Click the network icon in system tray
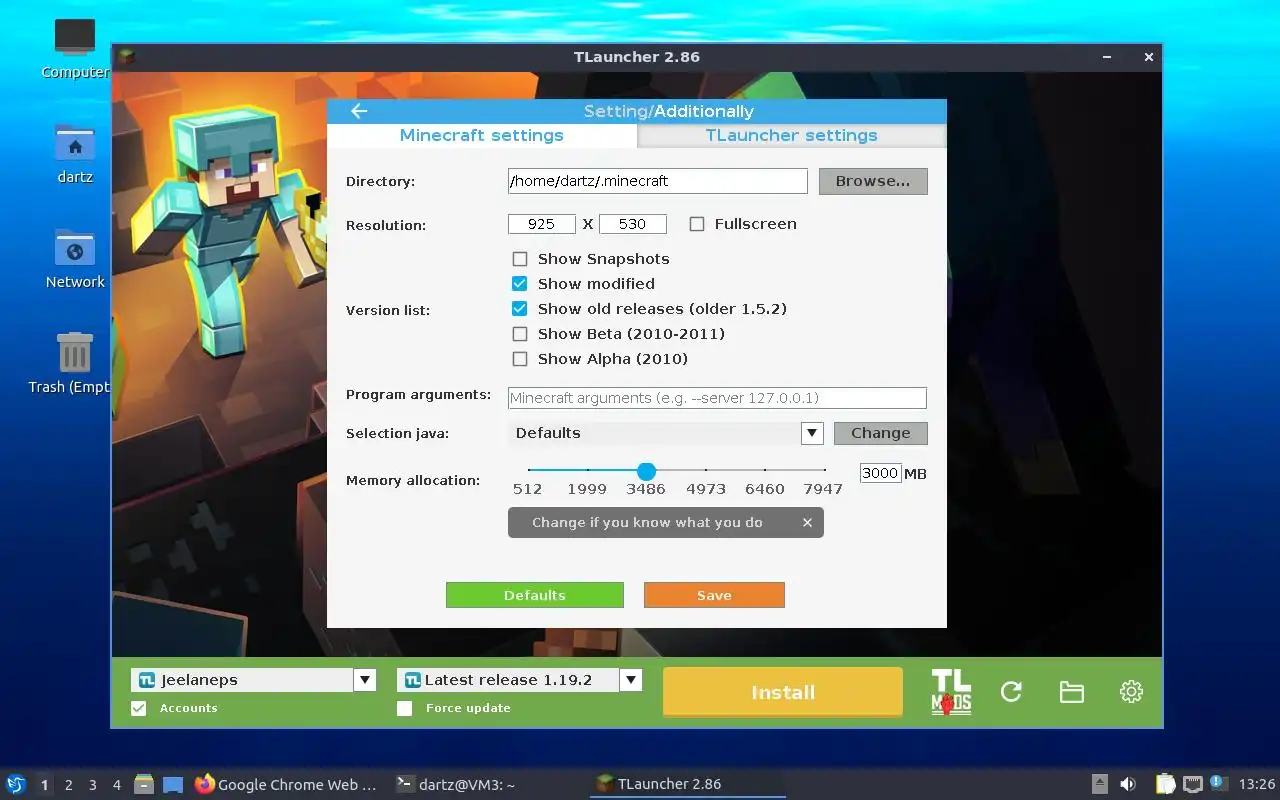This screenshot has height=800, width=1280. [1192, 784]
